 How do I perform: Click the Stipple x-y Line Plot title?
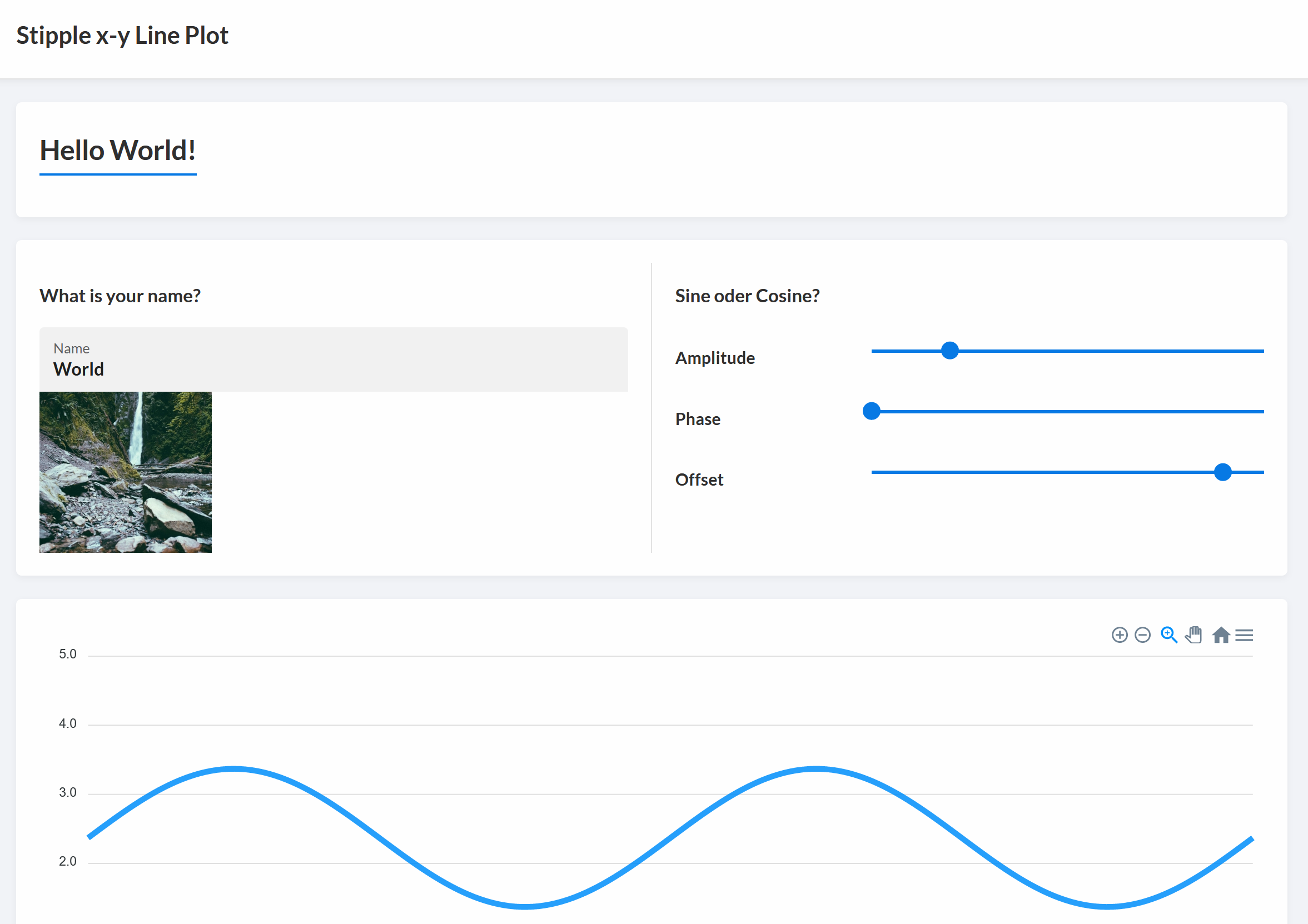click(x=122, y=36)
